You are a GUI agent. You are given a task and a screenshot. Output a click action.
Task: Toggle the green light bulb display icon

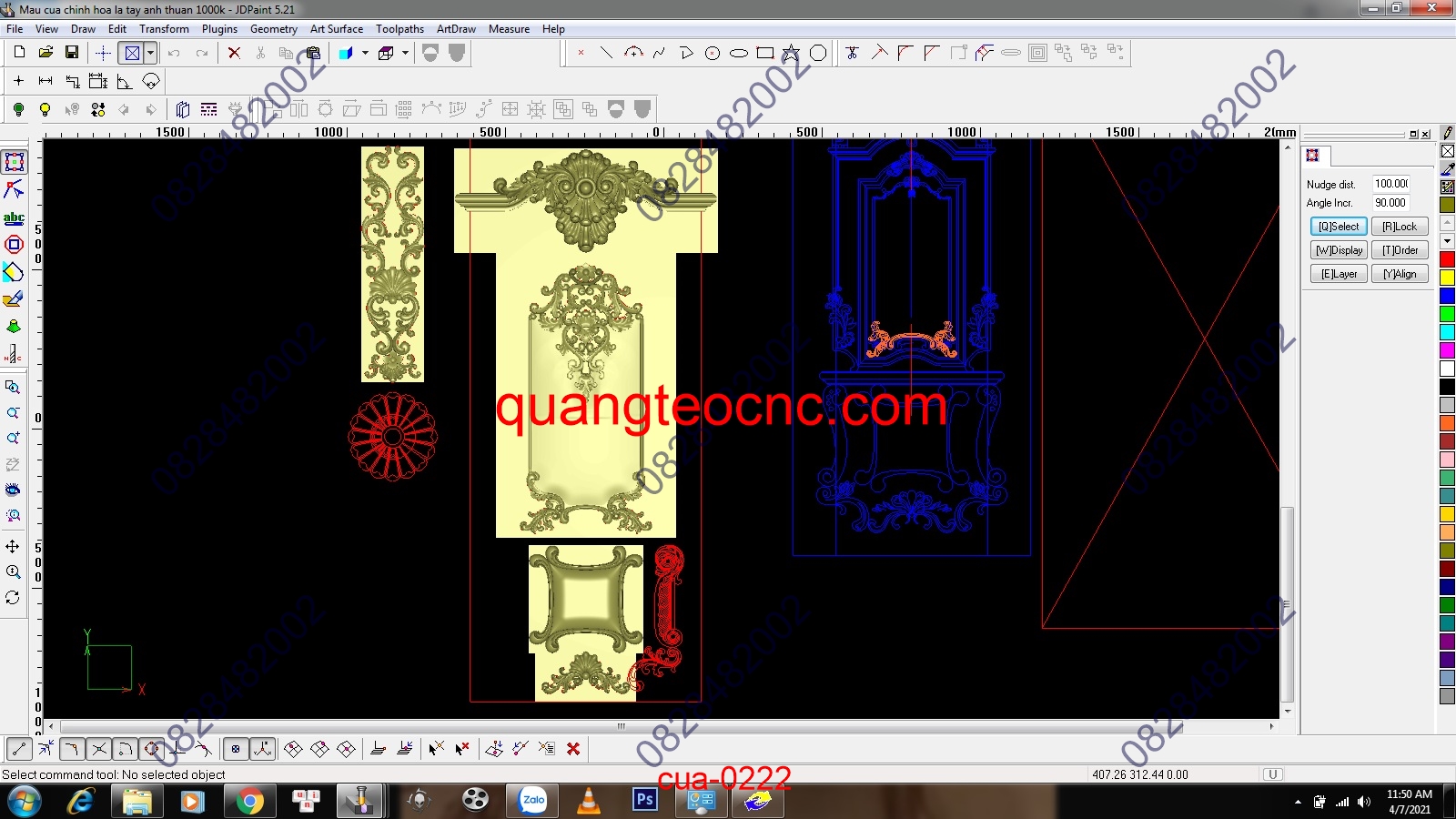[x=18, y=109]
